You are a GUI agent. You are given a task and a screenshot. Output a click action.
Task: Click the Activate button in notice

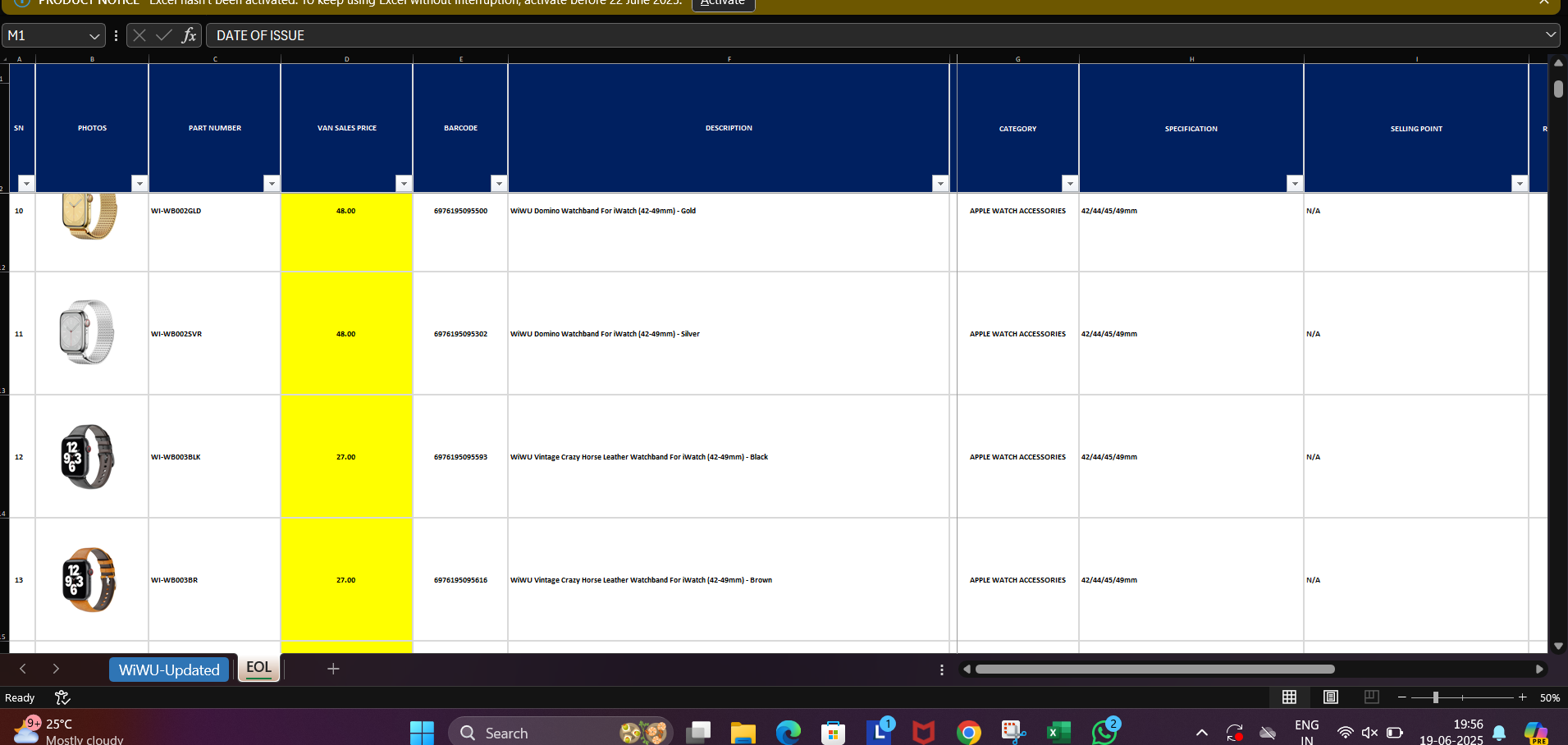point(723,3)
